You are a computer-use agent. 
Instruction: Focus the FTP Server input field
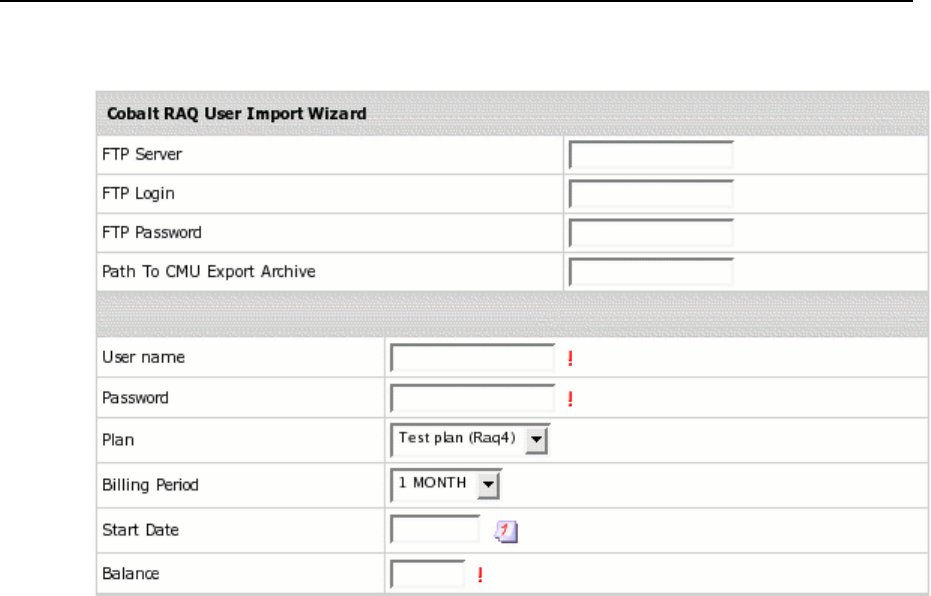point(651,155)
